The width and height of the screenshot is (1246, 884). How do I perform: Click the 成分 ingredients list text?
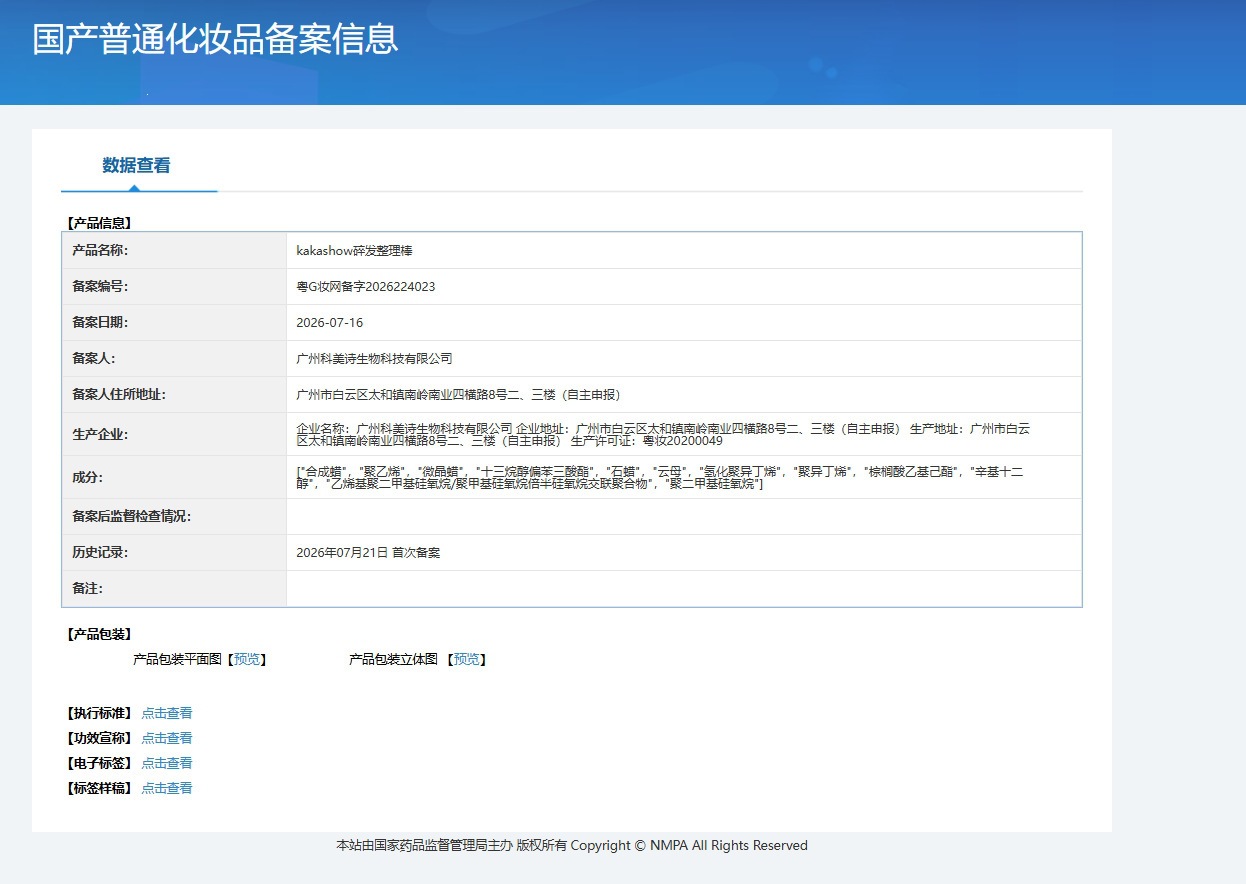(x=660, y=477)
